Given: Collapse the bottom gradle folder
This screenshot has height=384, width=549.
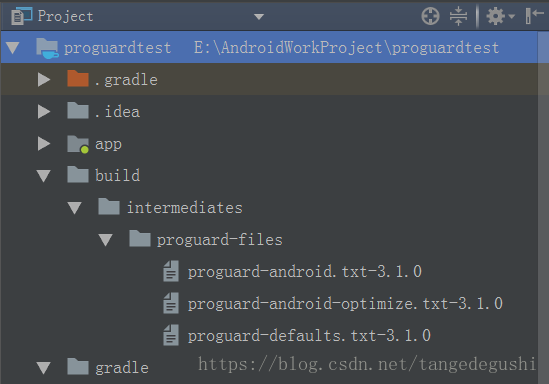Looking at the screenshot, I should pyautogui.click(x=43, y=368).
